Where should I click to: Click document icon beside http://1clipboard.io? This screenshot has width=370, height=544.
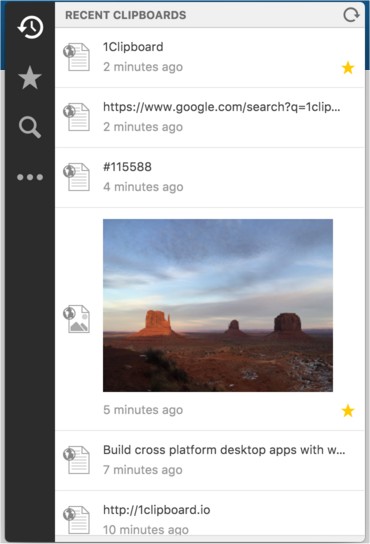coord(77,520)
